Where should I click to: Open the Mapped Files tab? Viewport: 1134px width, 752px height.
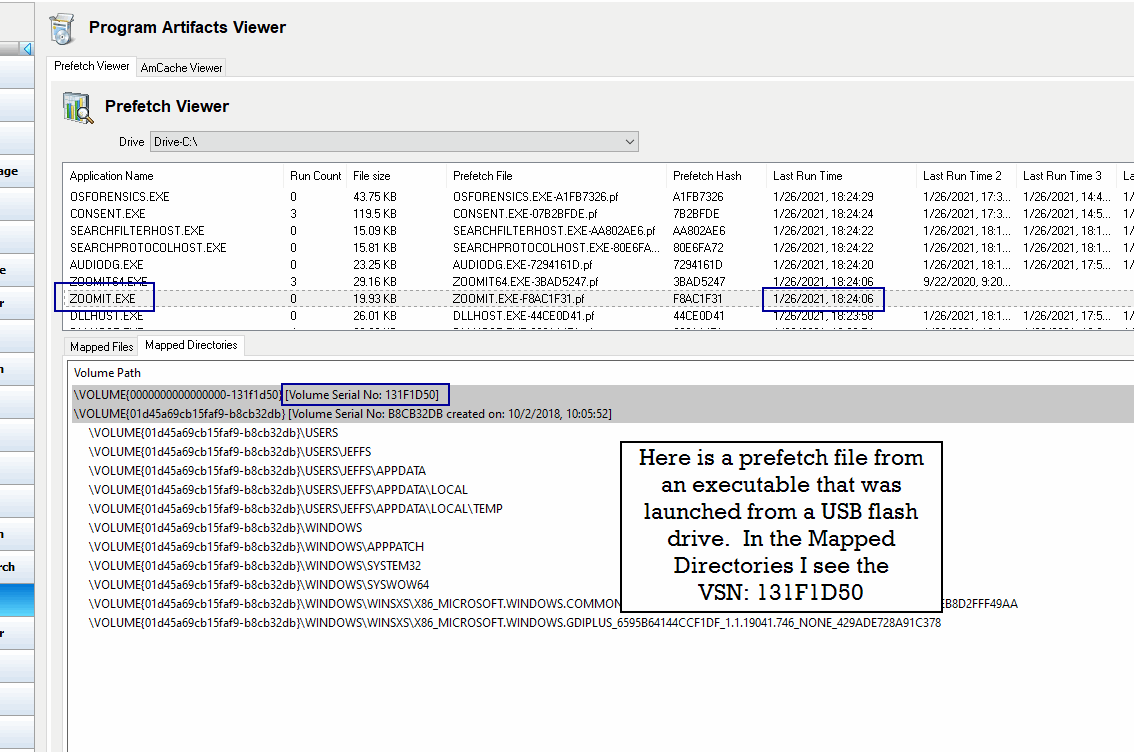pos(102,347)
